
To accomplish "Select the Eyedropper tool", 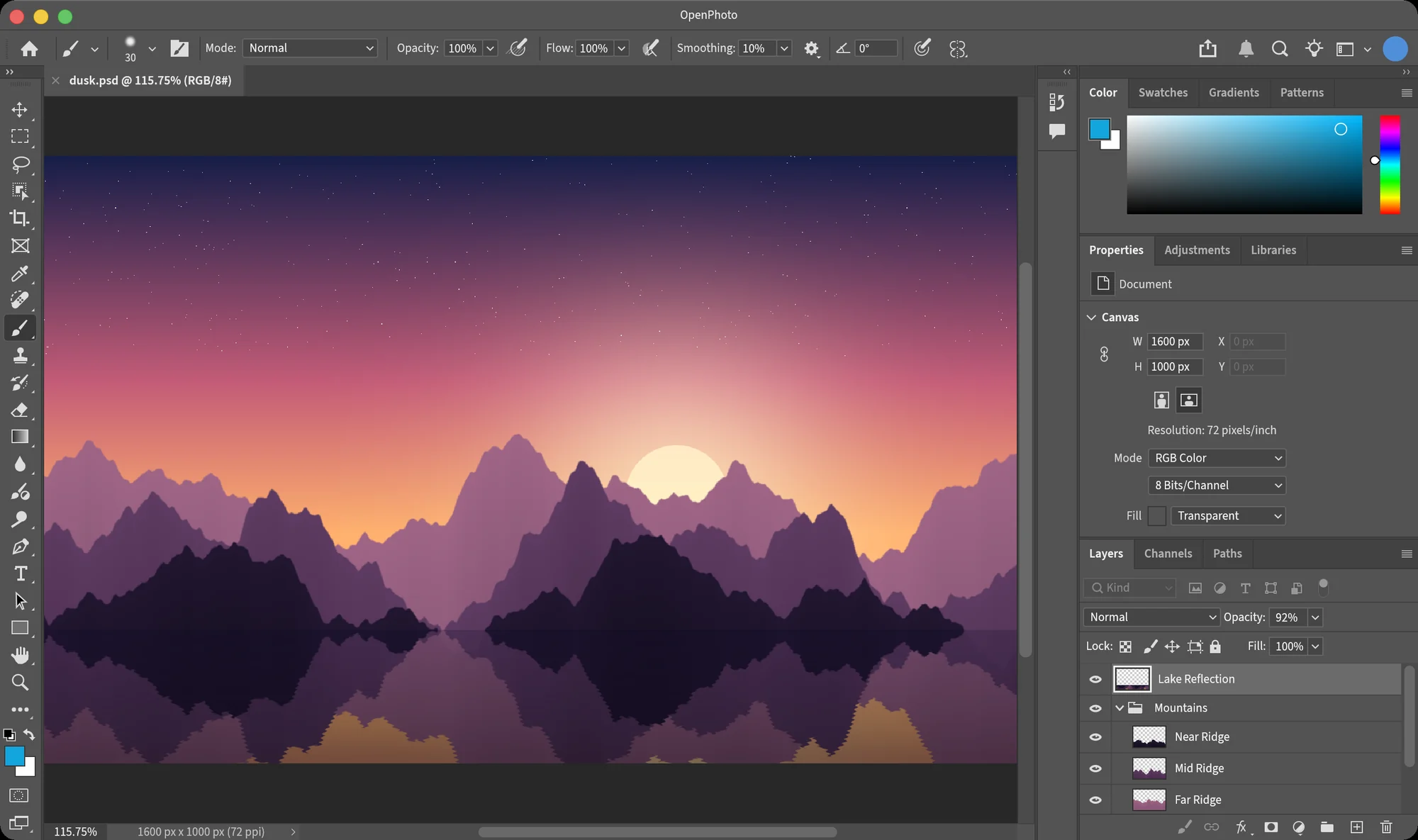I will pyautogui.click(x=20, y=273).
